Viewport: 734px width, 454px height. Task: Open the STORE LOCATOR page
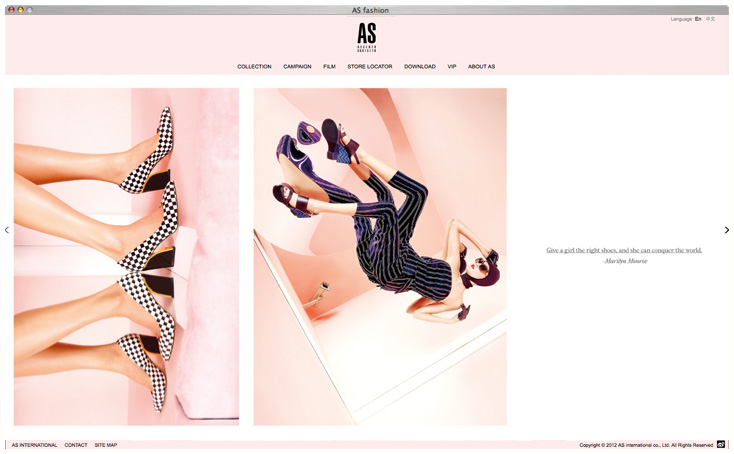point(370,66)
